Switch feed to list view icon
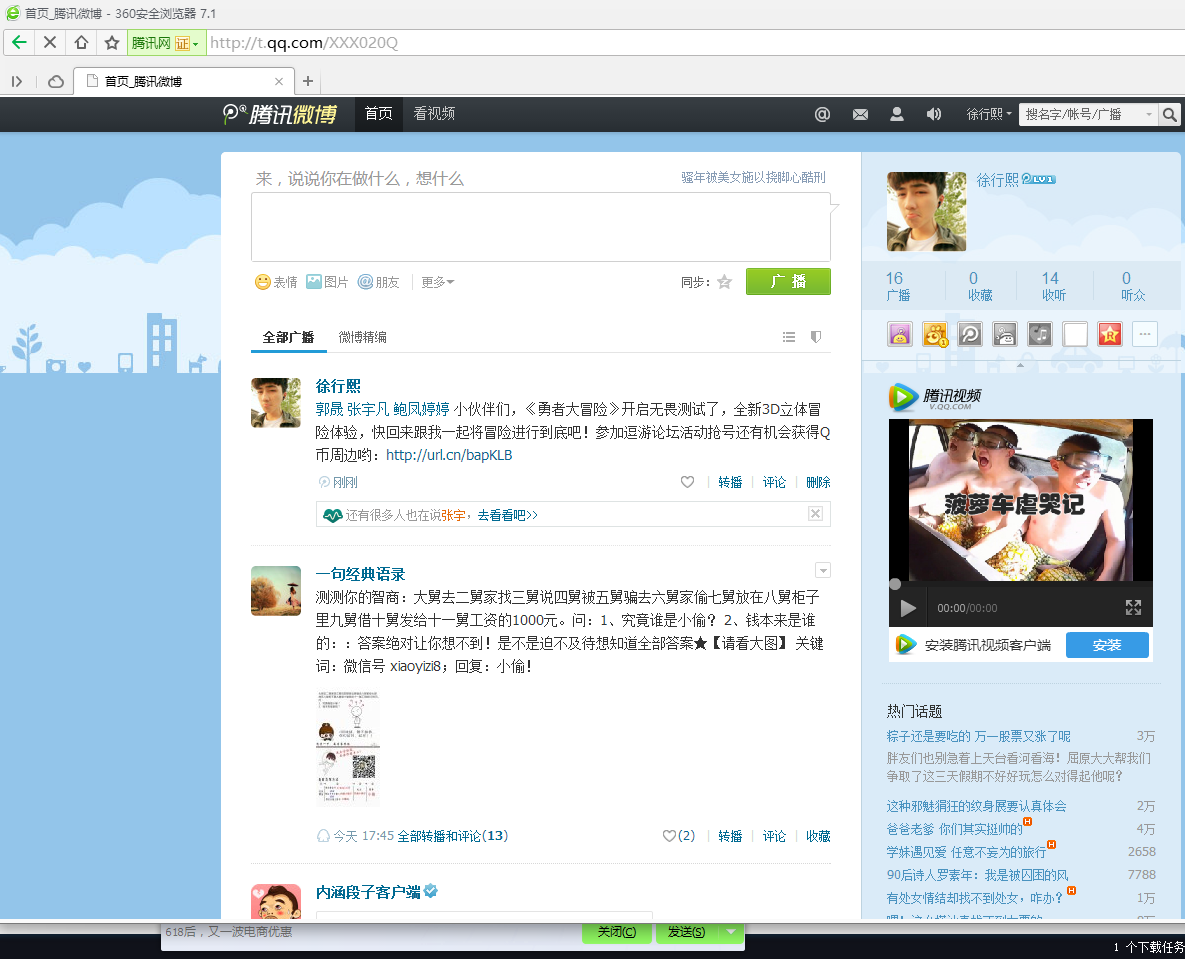Screen dimensions: 1185x959 (x=788, y=337)
